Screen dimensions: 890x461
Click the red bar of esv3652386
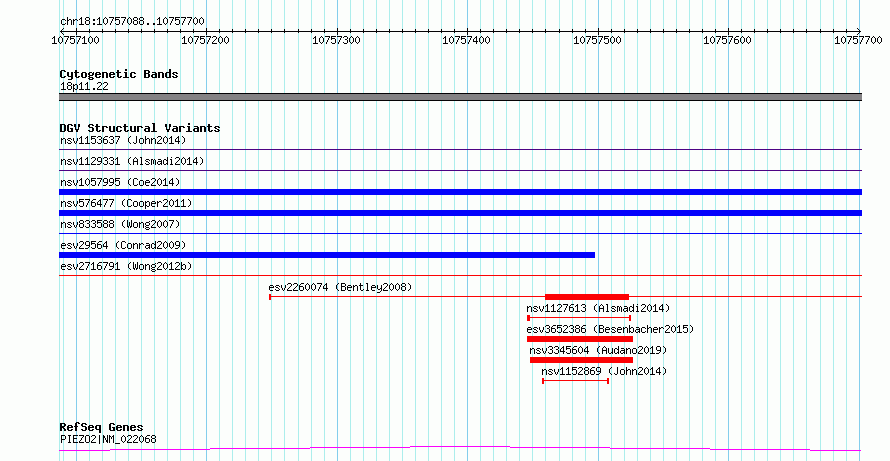pyautogui.click(x=580, y=339)
